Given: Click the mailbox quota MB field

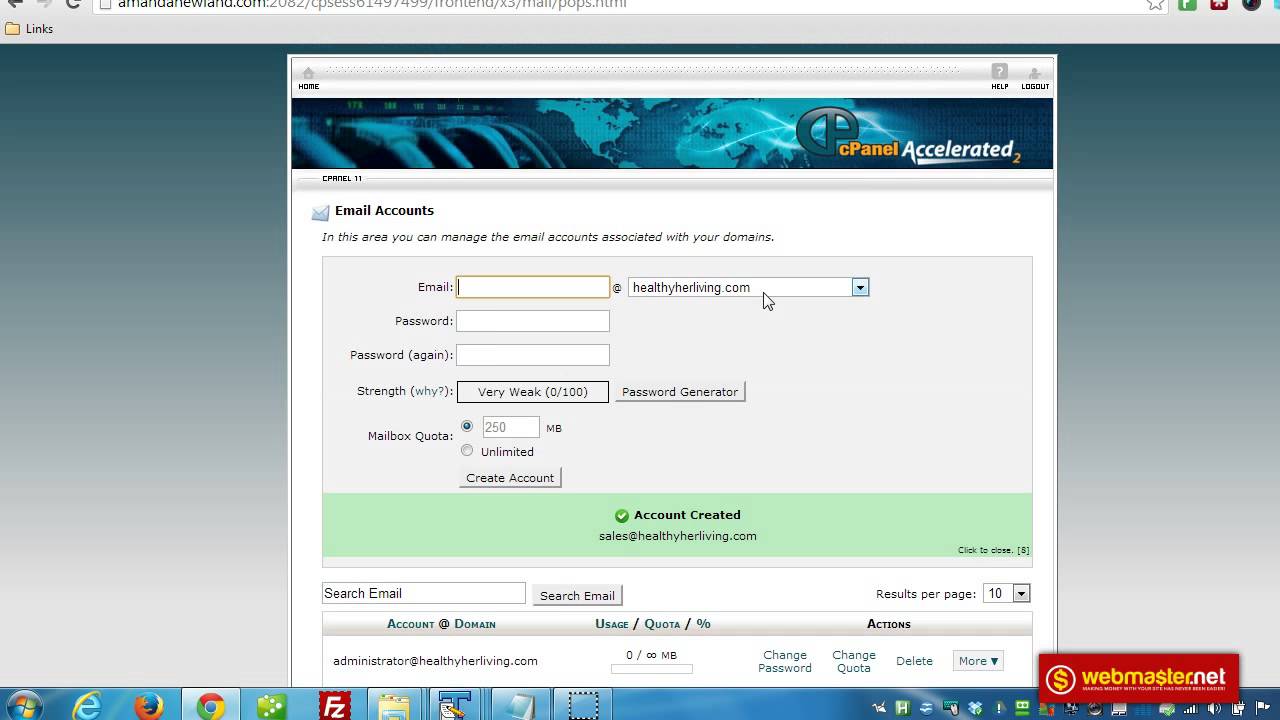Looking at the screenshot, I should point(511,427).
